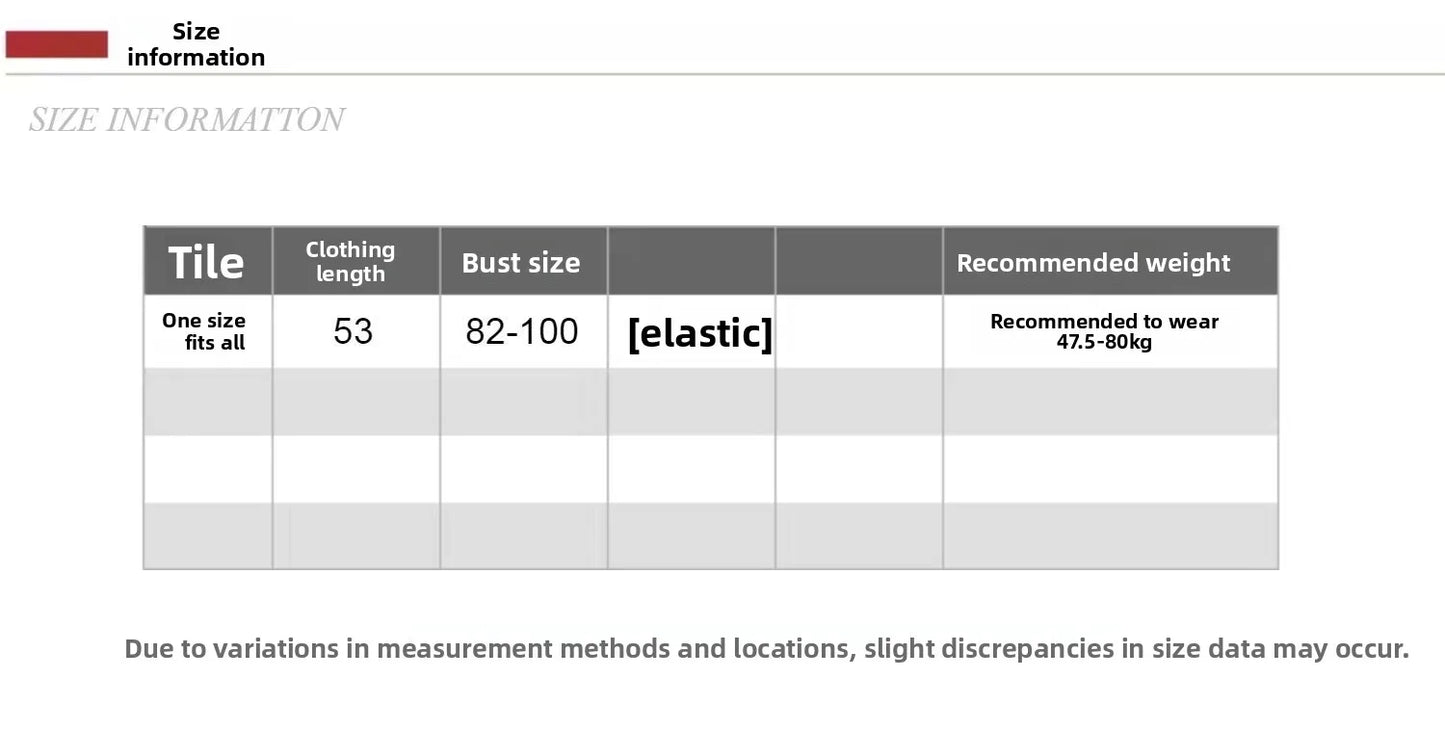Click the measurement discrepancy disclaimer text

click(767, 649)
